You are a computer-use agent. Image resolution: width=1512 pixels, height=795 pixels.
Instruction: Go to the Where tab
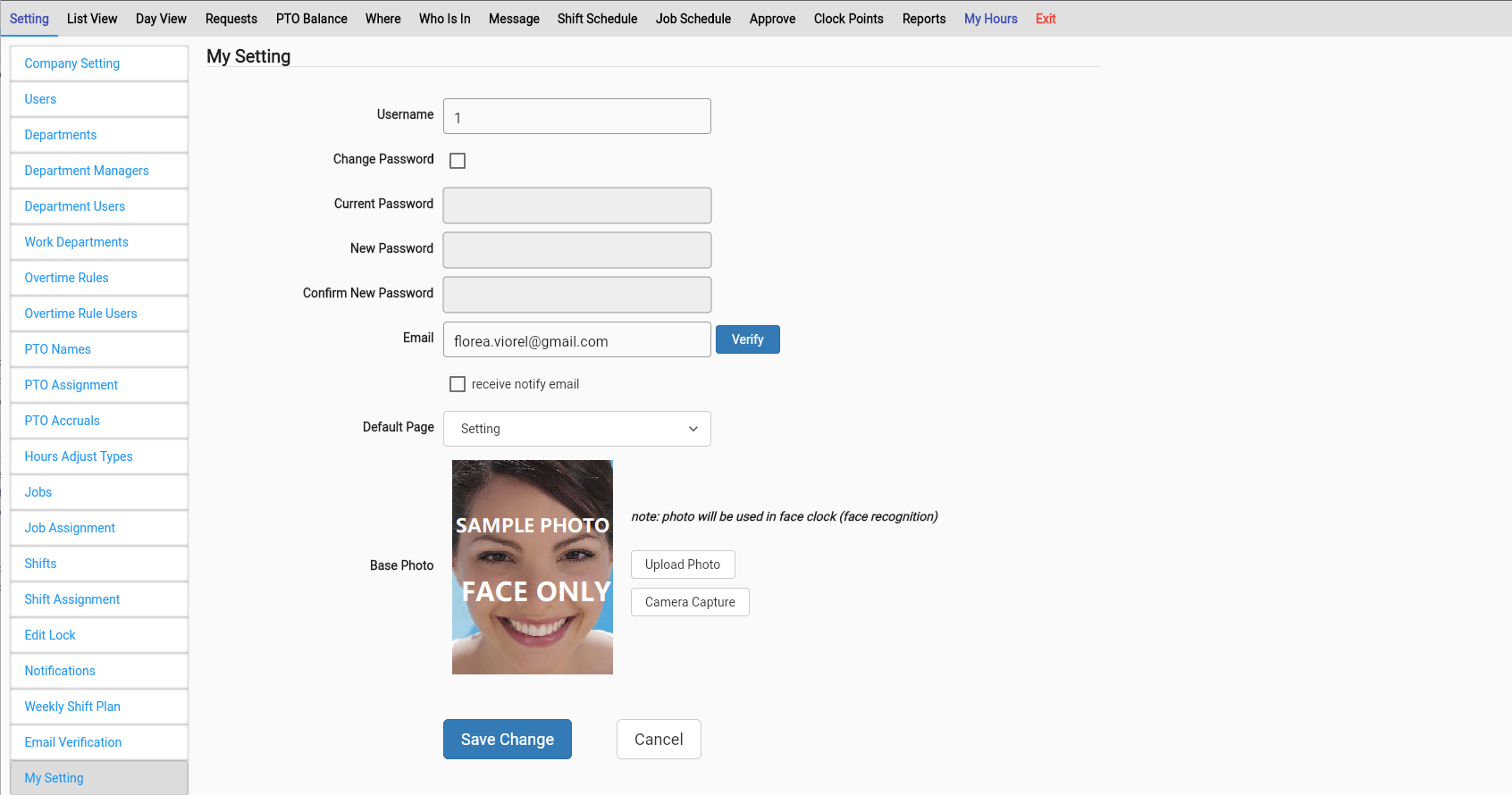[x=383, y=19]
